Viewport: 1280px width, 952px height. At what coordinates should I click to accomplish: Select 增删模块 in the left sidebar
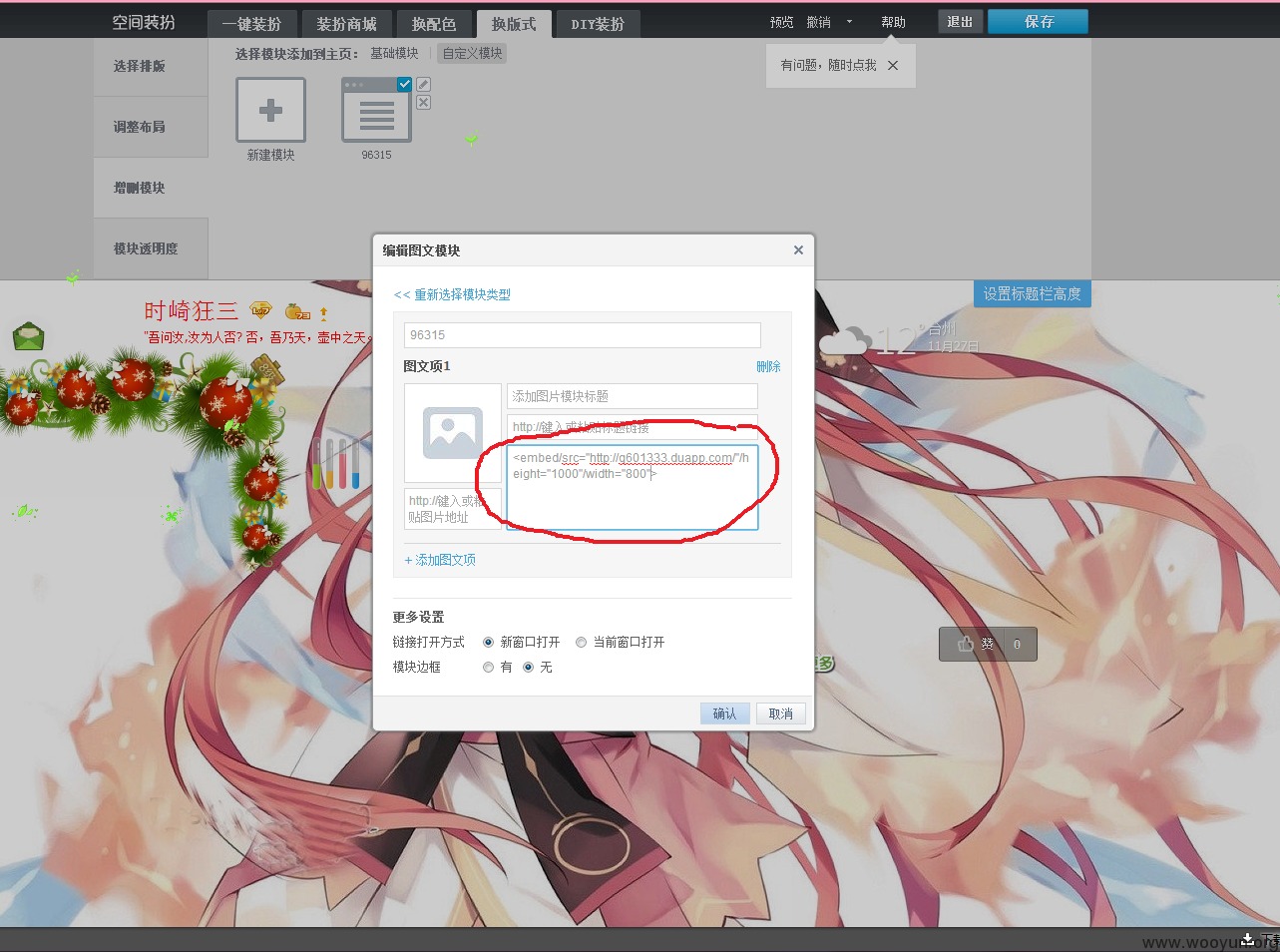pos(151,188)
